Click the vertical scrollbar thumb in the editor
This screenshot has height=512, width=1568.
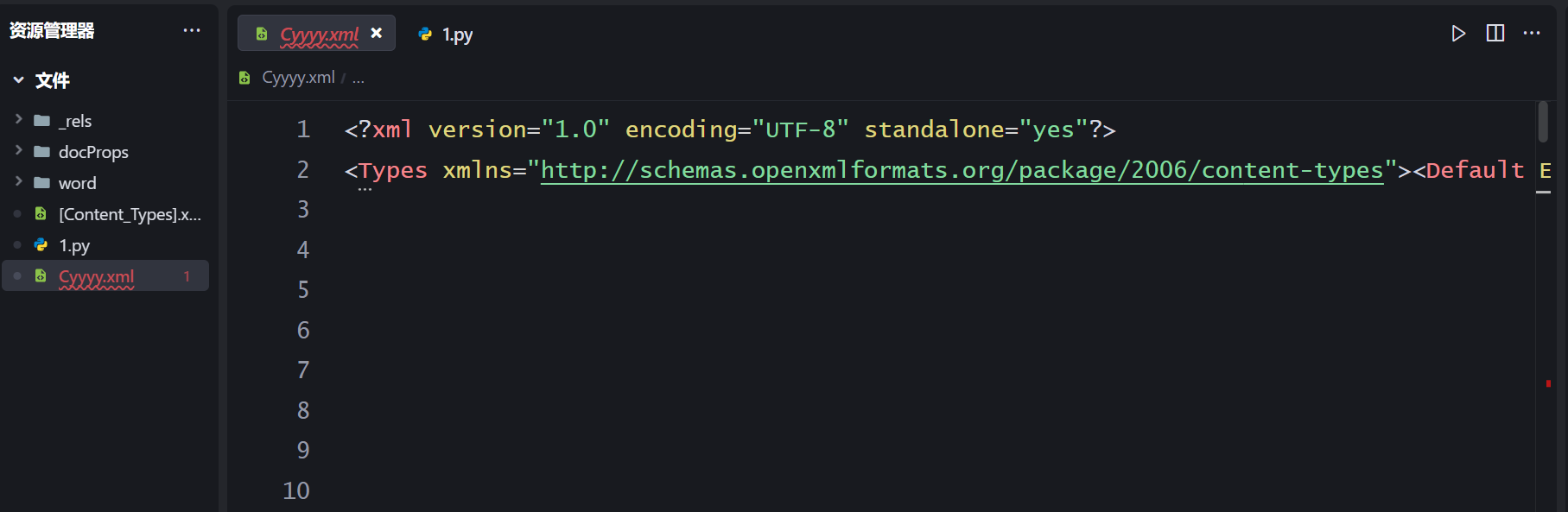1543,122
